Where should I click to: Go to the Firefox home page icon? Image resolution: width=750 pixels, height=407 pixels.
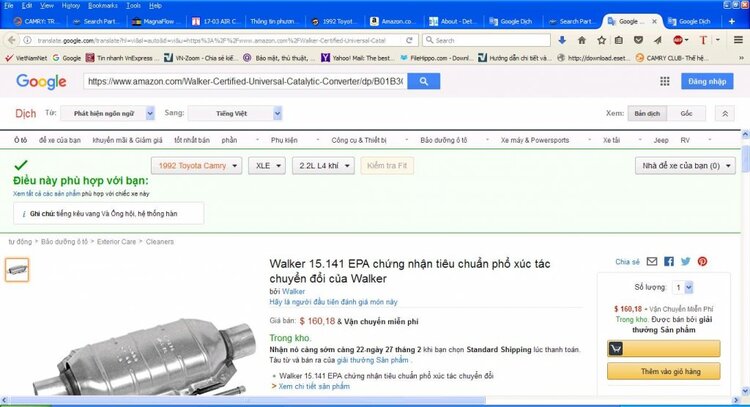[x=582, y=40]
